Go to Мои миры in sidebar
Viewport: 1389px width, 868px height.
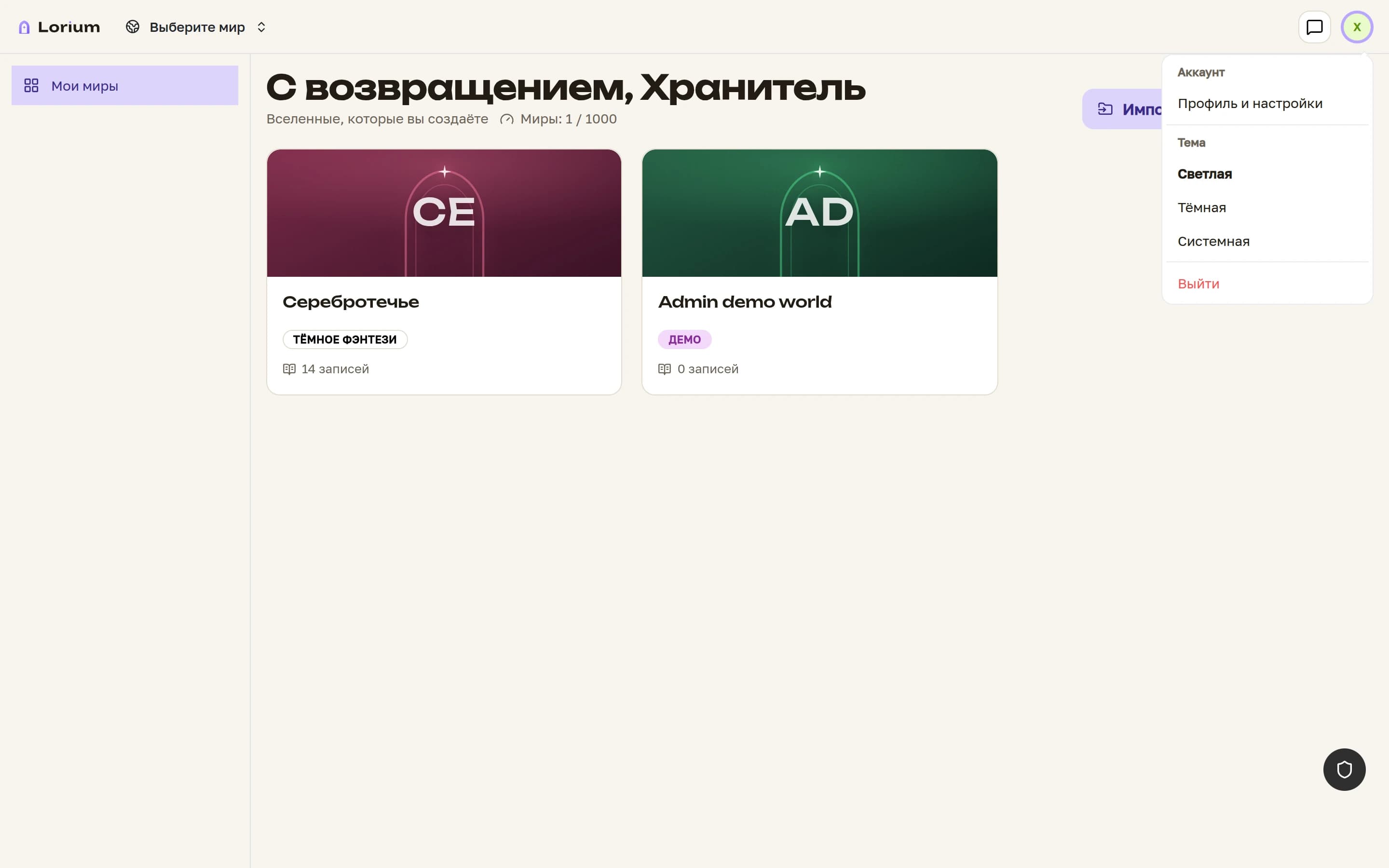(124, 85)
